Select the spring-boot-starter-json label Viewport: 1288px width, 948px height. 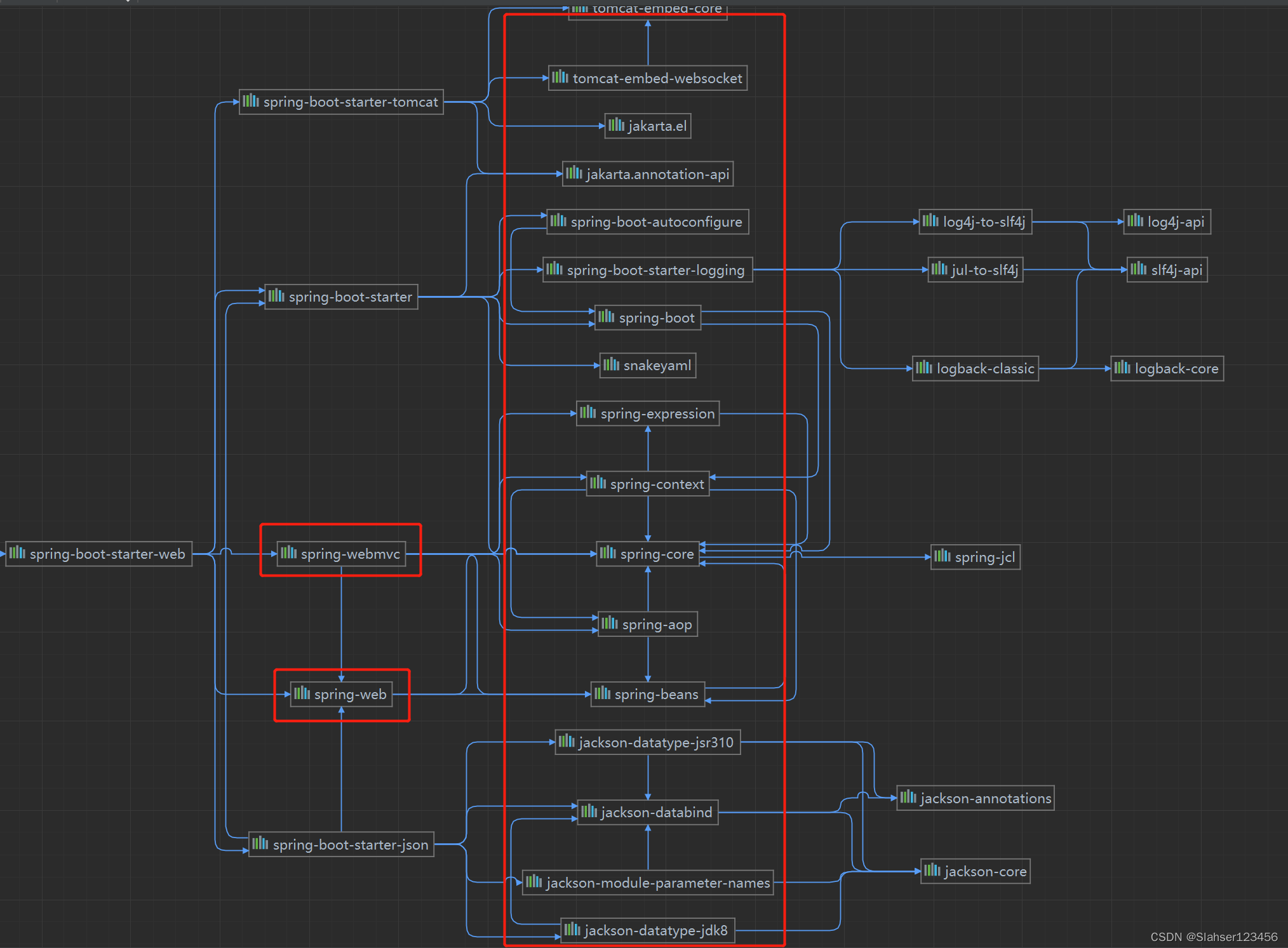[x=351, y=845]
